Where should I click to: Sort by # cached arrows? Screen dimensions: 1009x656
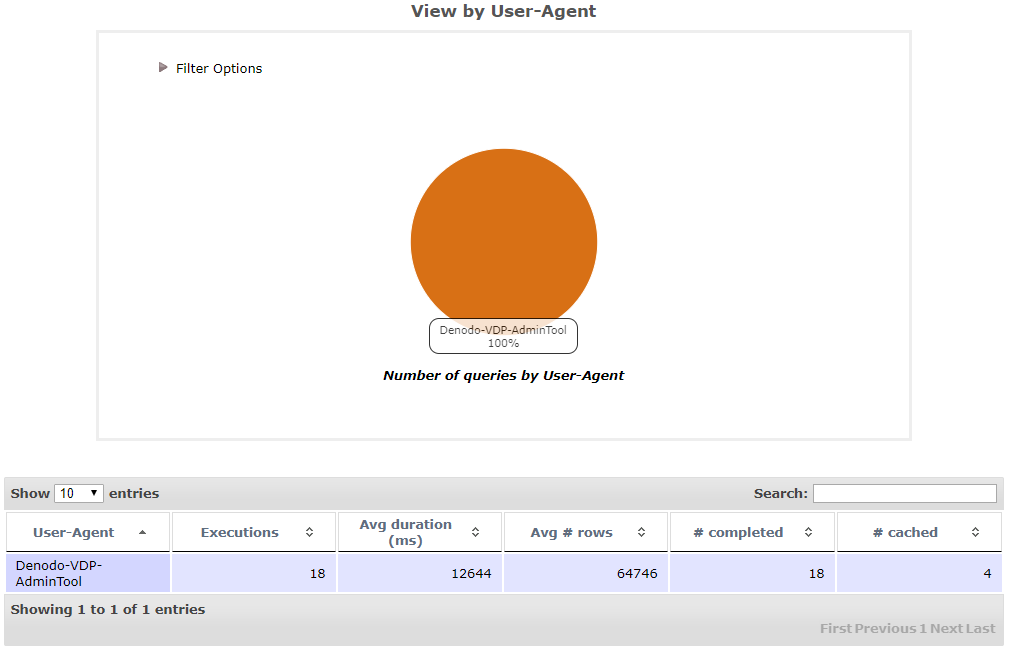coord(976,532)
